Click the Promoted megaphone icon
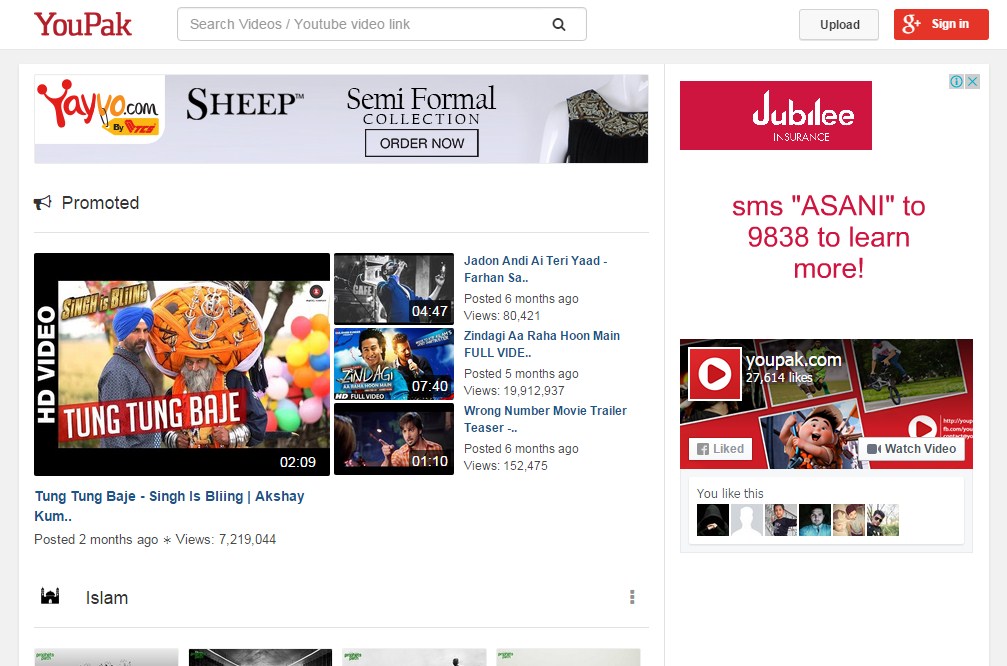The image size is (1007, 666). tap(42, 203)
